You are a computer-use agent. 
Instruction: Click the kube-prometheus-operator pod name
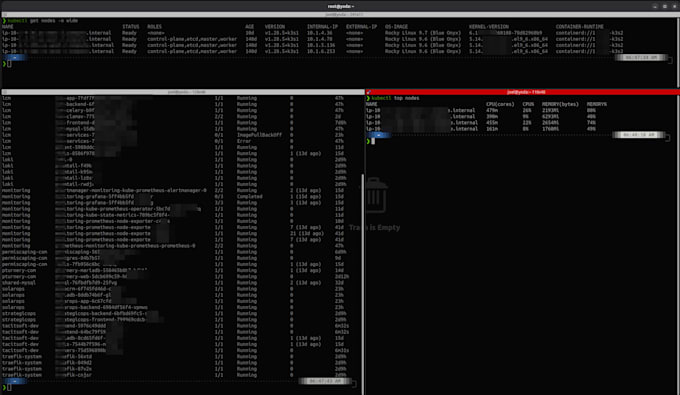[128, 209]
